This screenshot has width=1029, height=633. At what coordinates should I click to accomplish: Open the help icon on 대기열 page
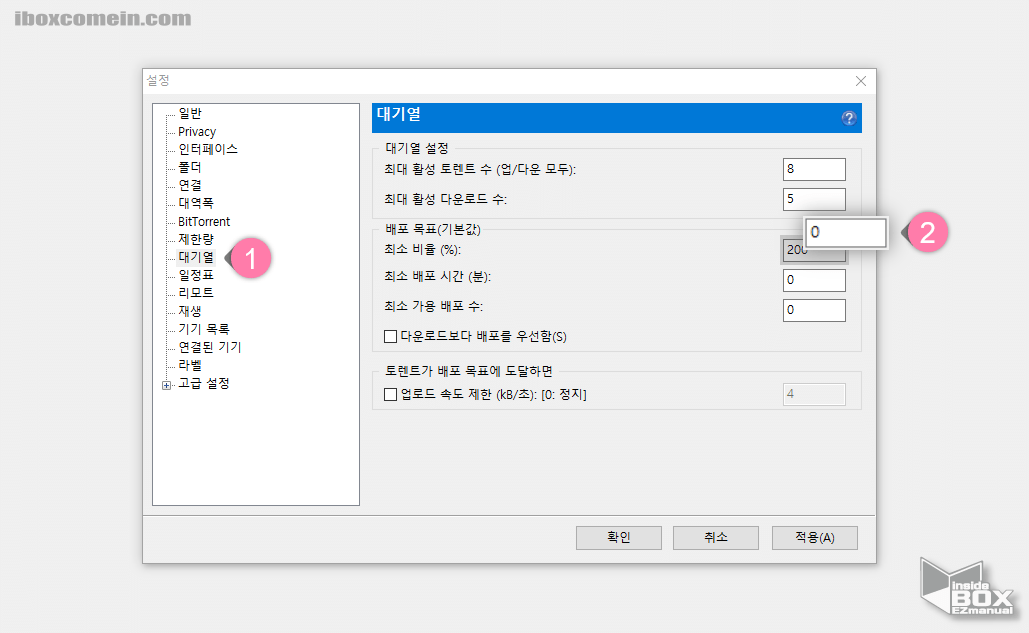(x=847, y=118)
